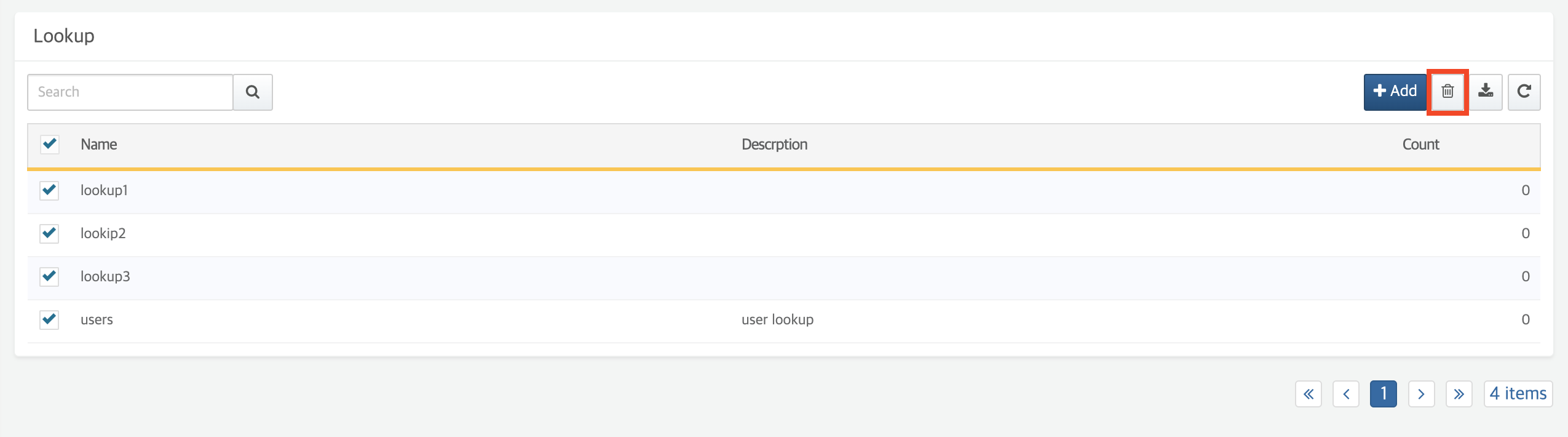Click the 4 items count button
This screenshot has width=1568, height=437.
pos(1518,394)
